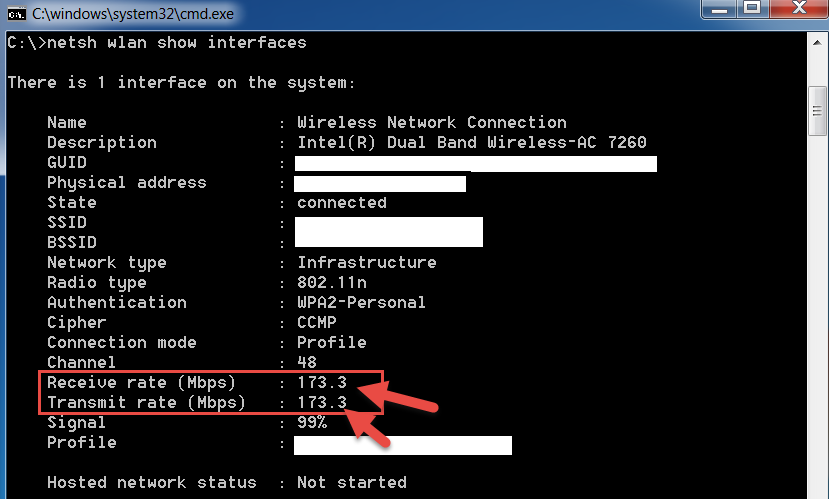Click the 'connected' state value
This screenshot has height=499, width=829.
pos(342,203)
